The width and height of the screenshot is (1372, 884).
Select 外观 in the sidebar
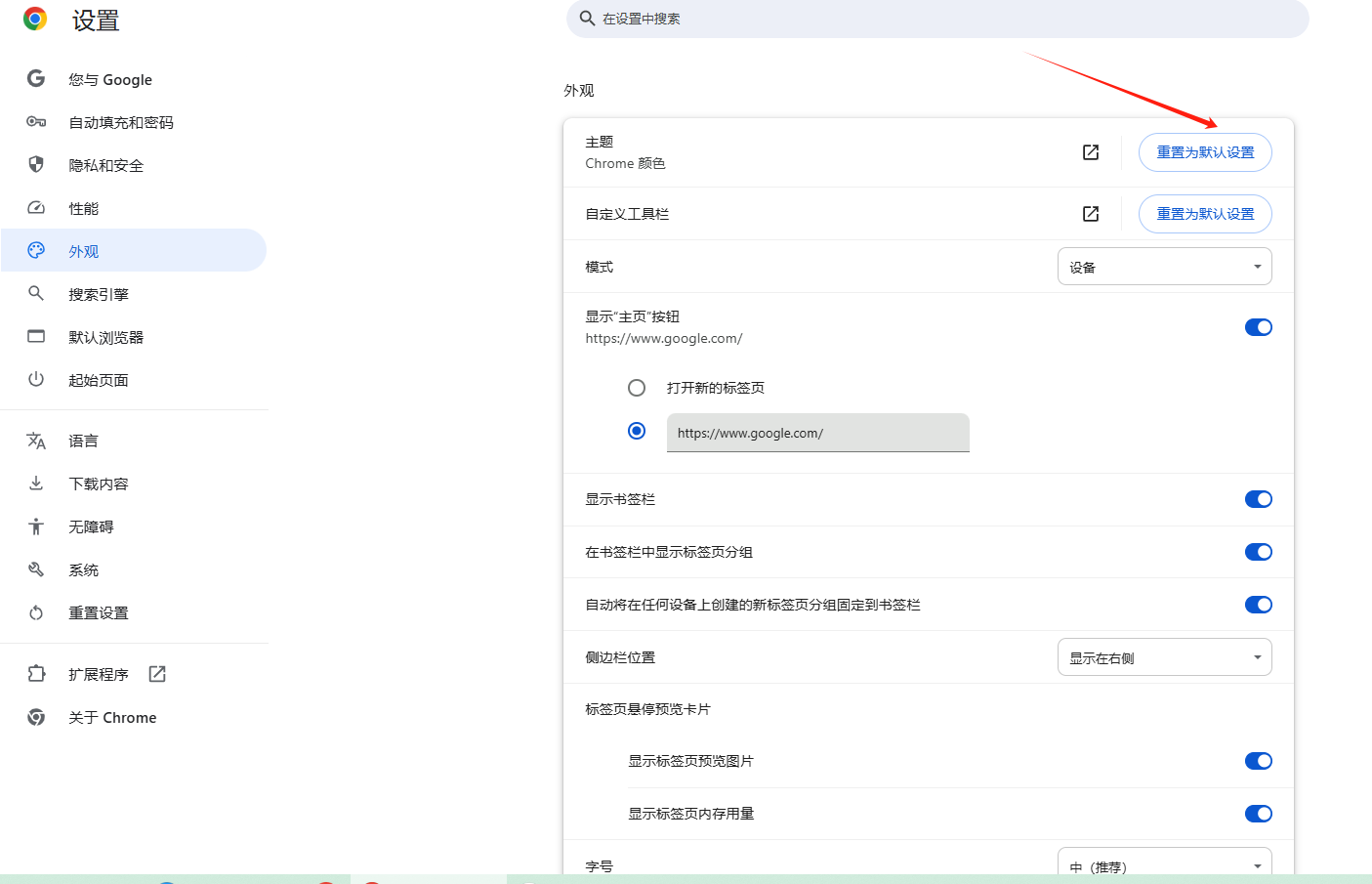point(134,250)
